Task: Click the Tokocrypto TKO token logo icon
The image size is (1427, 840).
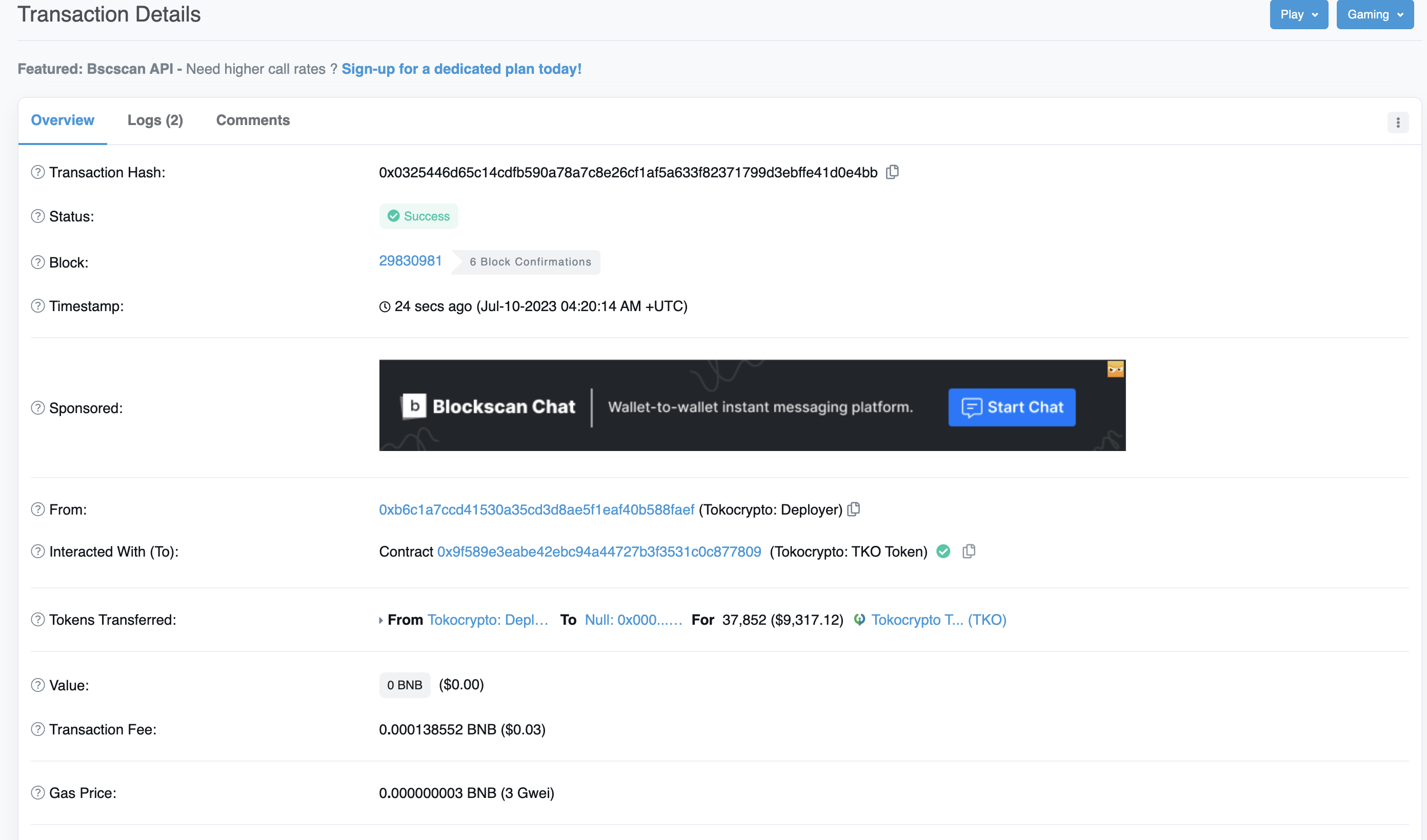Action: (x=859, y=619)
